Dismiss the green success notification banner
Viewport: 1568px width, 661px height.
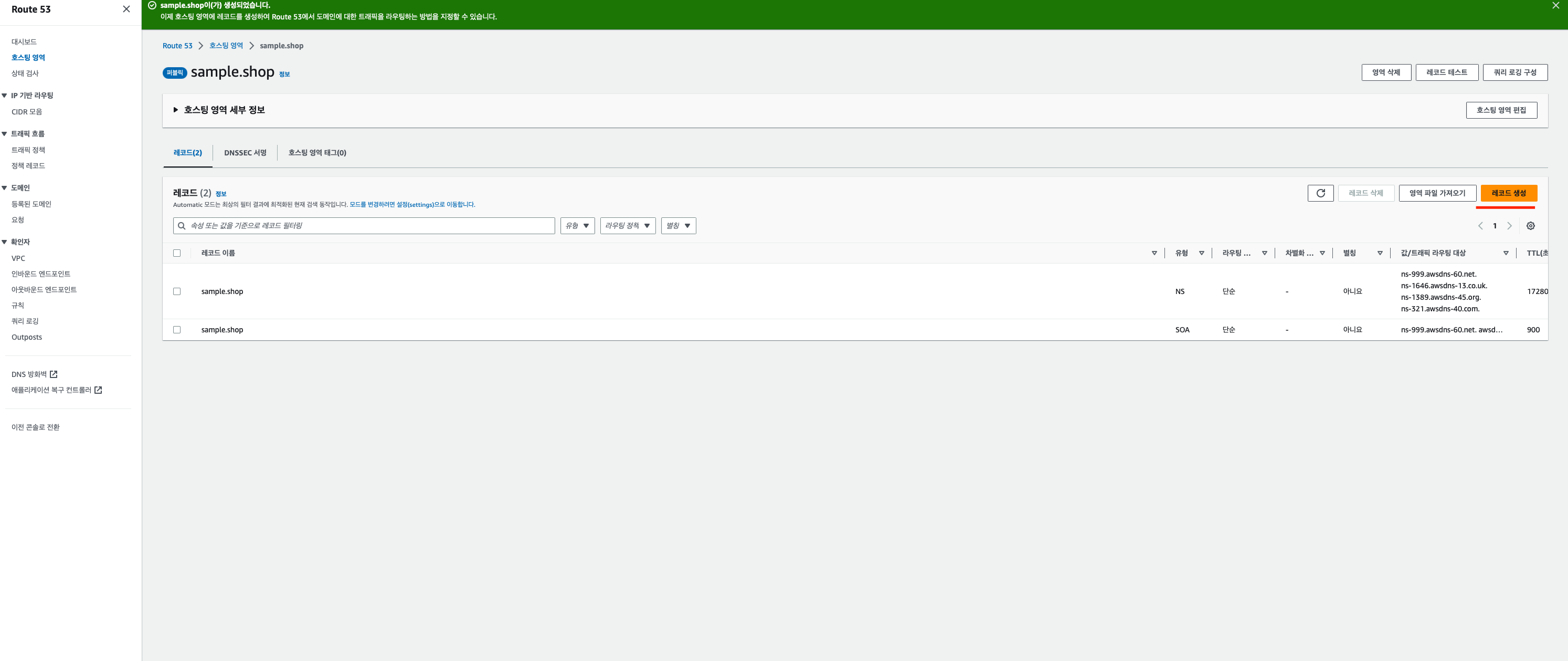click(1555, 5)
